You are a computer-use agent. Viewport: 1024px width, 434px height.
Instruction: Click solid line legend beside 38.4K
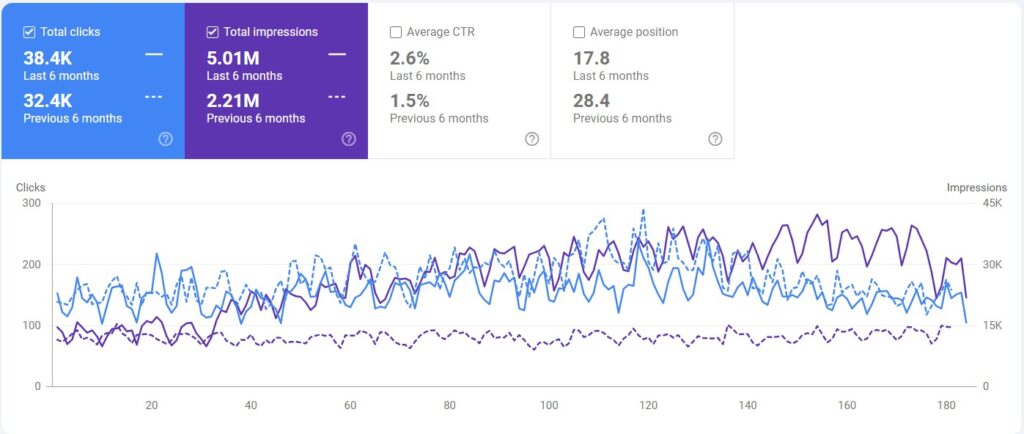coord(153,54)
